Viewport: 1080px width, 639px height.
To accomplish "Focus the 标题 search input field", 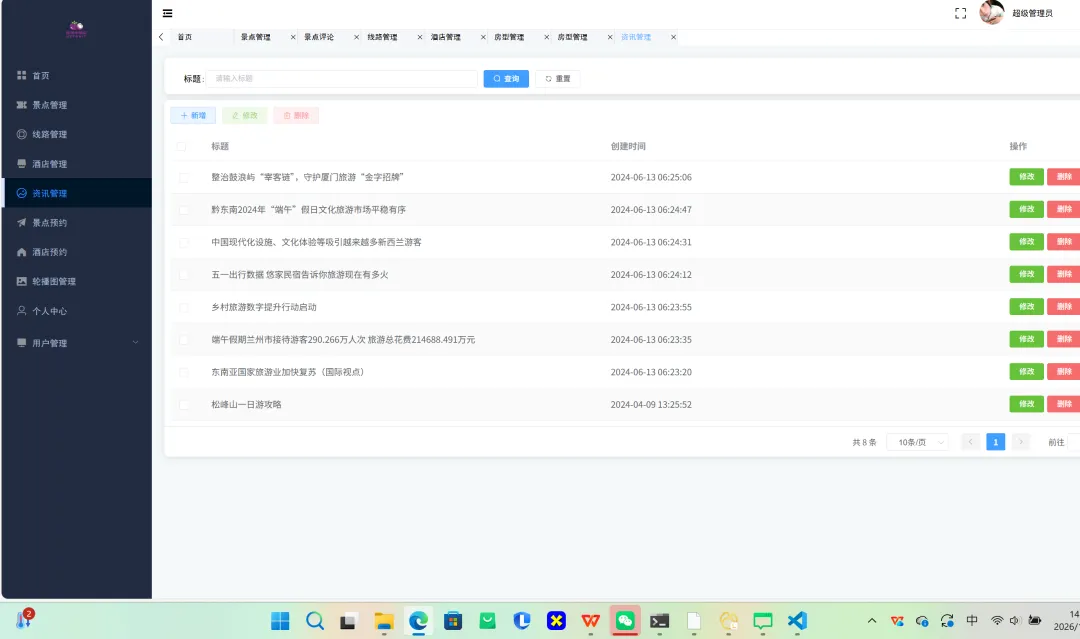I will [x=342, y=78].
